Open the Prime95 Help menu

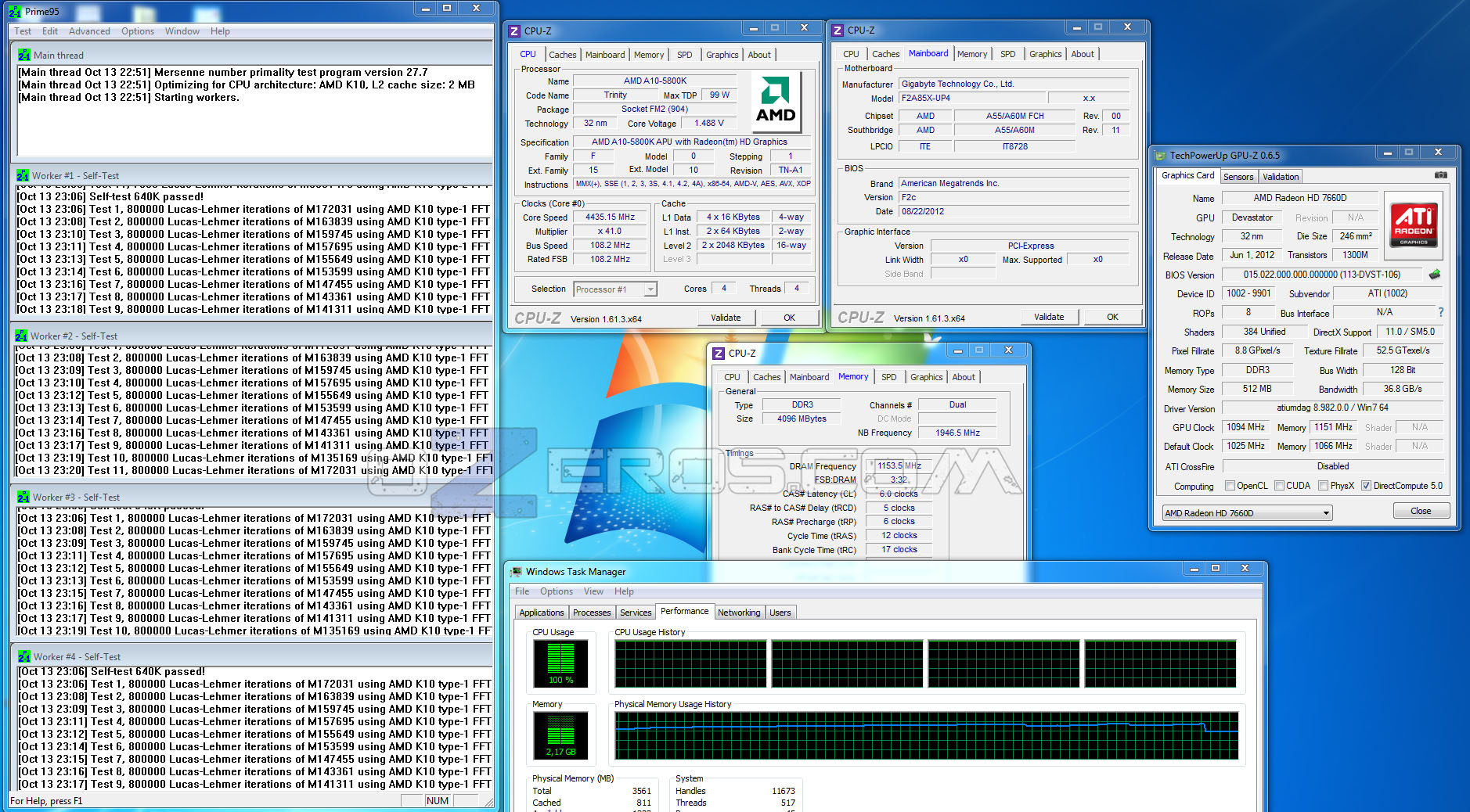[x=220, y=31]
